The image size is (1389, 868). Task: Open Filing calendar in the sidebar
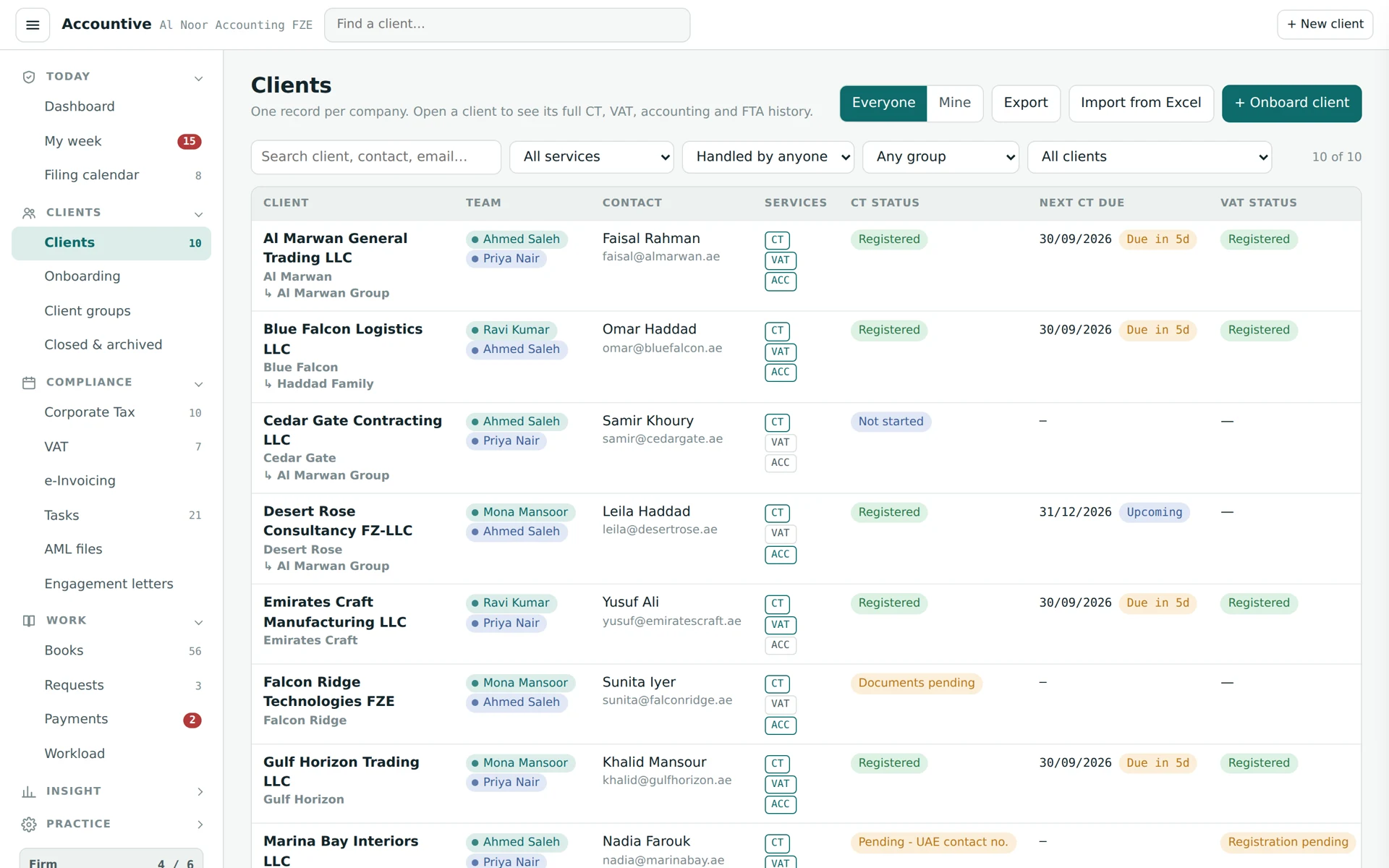[x=111, y=175]
